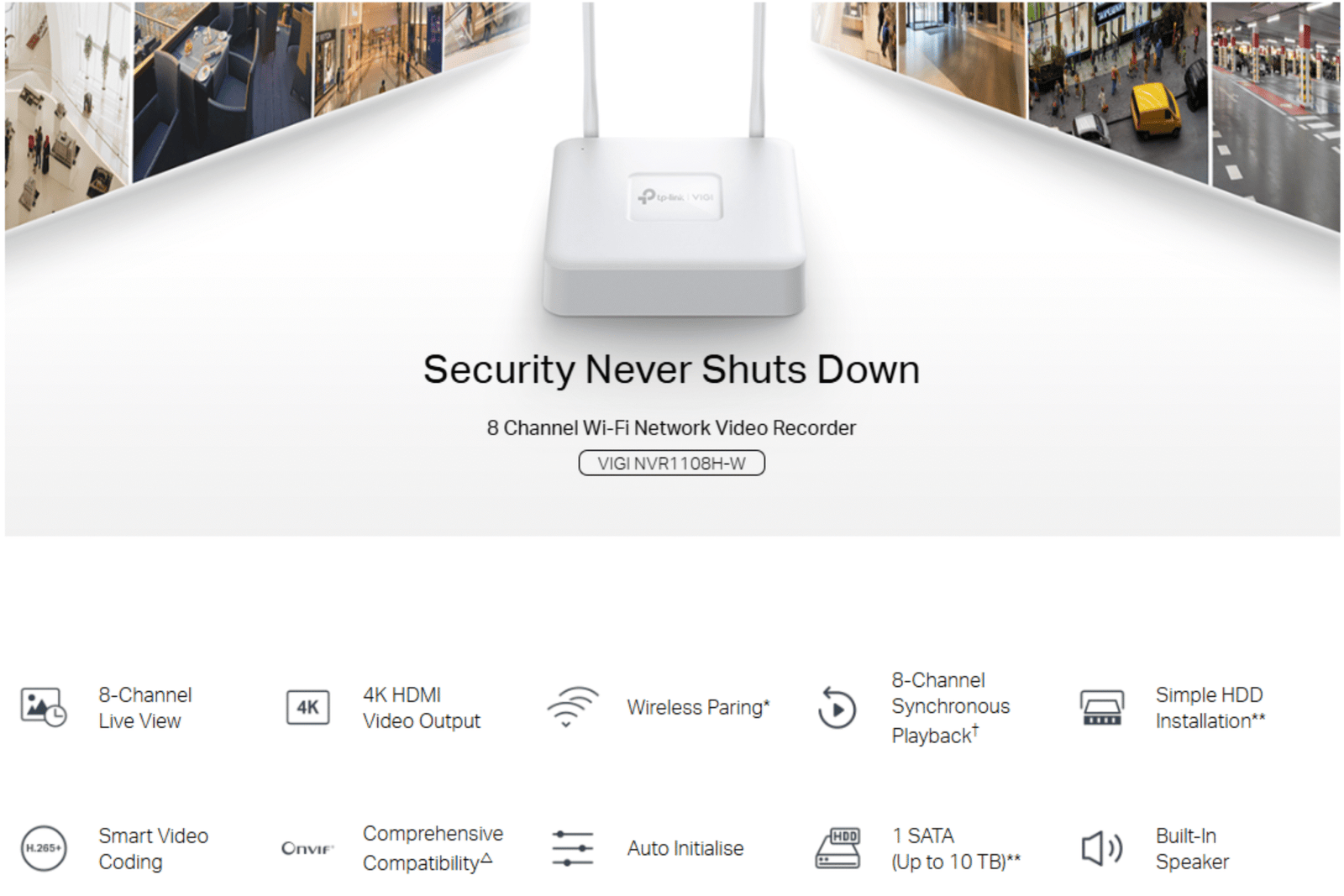
Task: Click the HDD SATA drive icon
Action: click(x=837, y=848)
